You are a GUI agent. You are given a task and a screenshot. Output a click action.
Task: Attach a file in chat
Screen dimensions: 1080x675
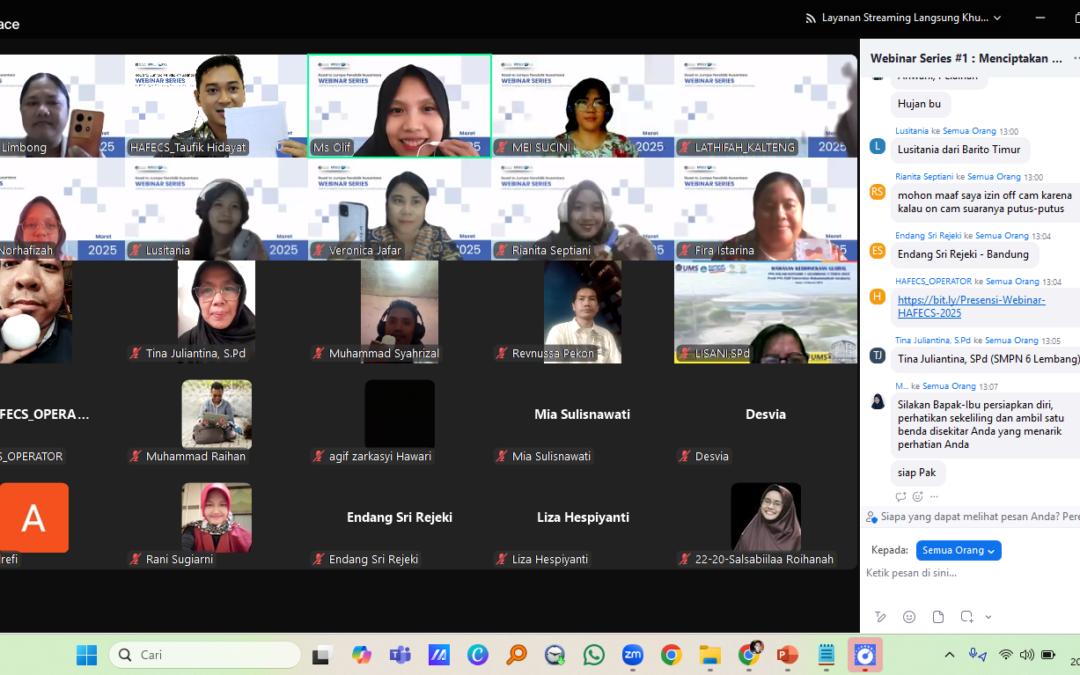[x=938, y=616]
